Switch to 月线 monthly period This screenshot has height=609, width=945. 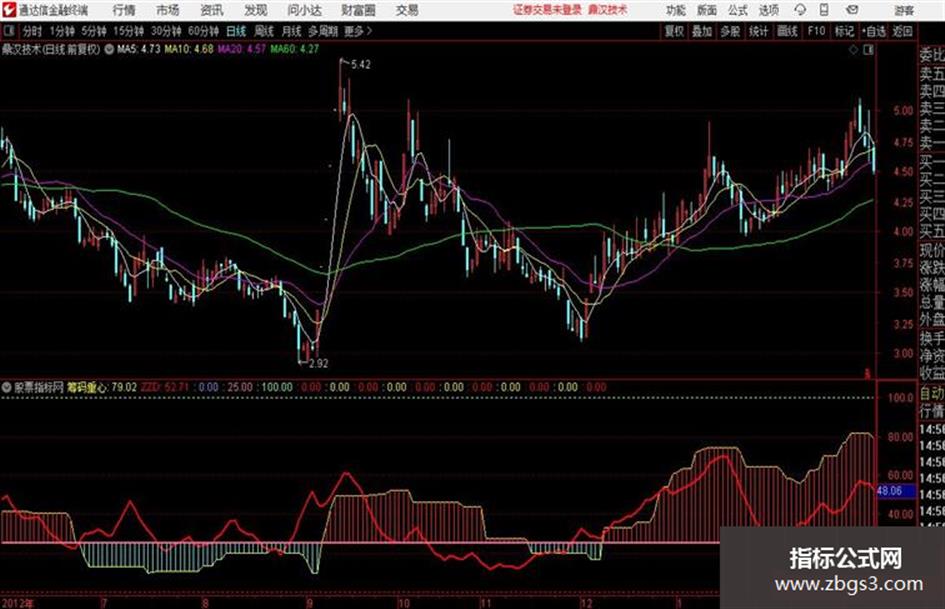[x=292, y=31]
